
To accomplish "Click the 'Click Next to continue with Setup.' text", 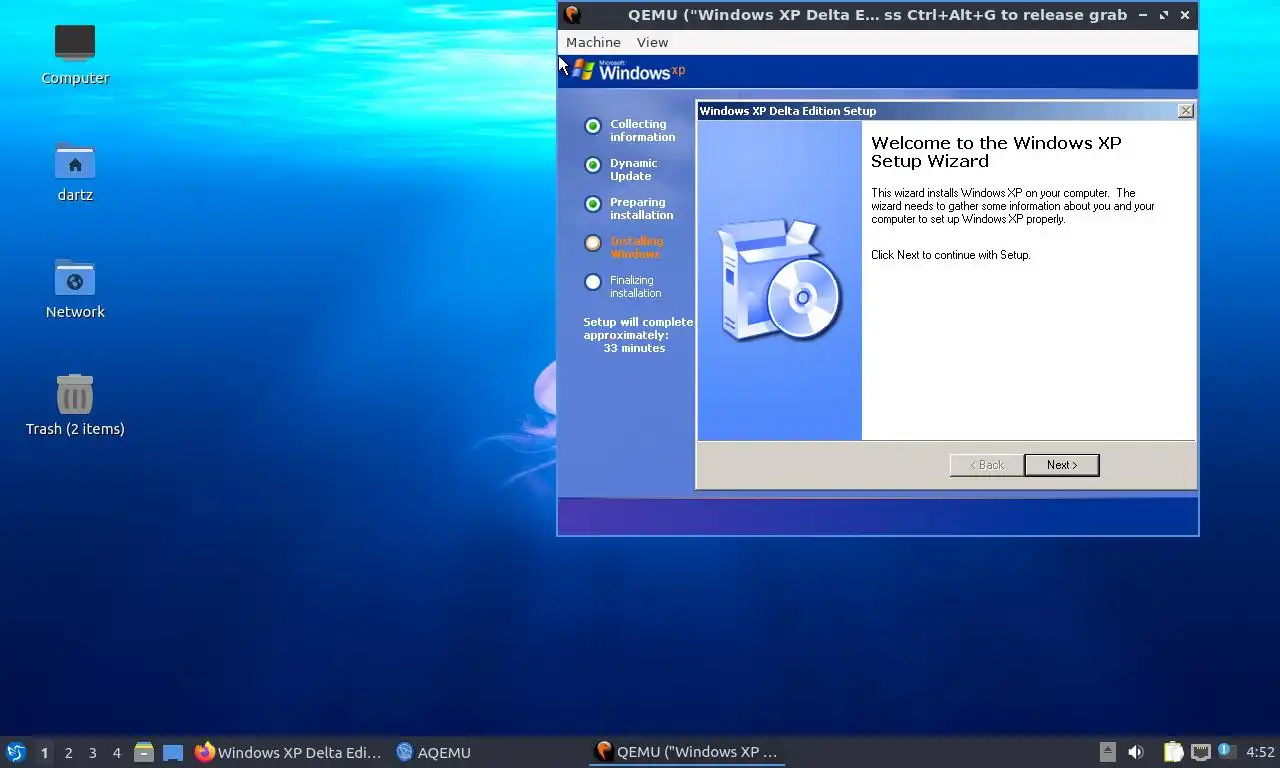I will 950,255.
